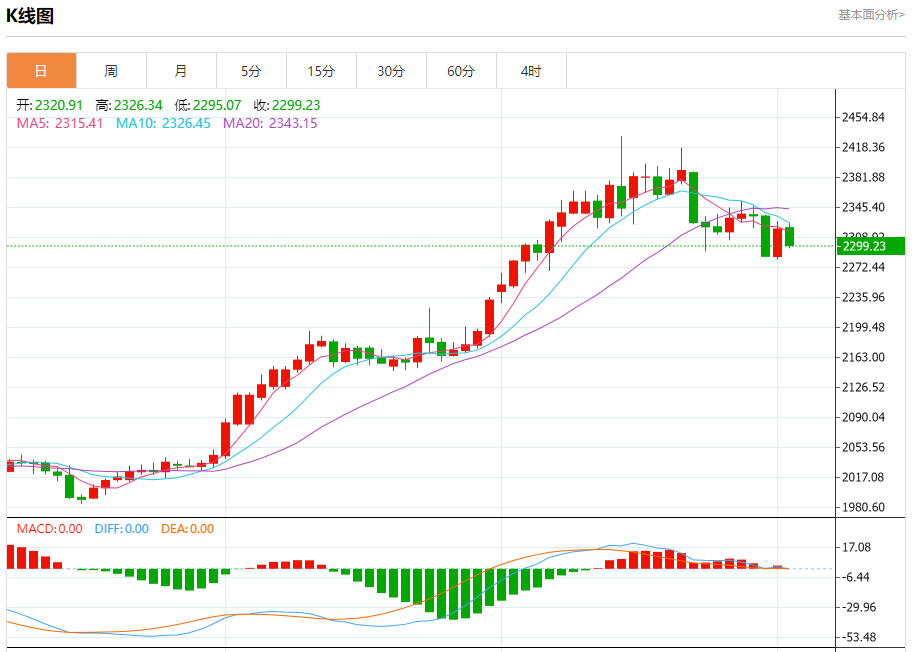Click the -6.44 MACD axis label

(855, 577)
